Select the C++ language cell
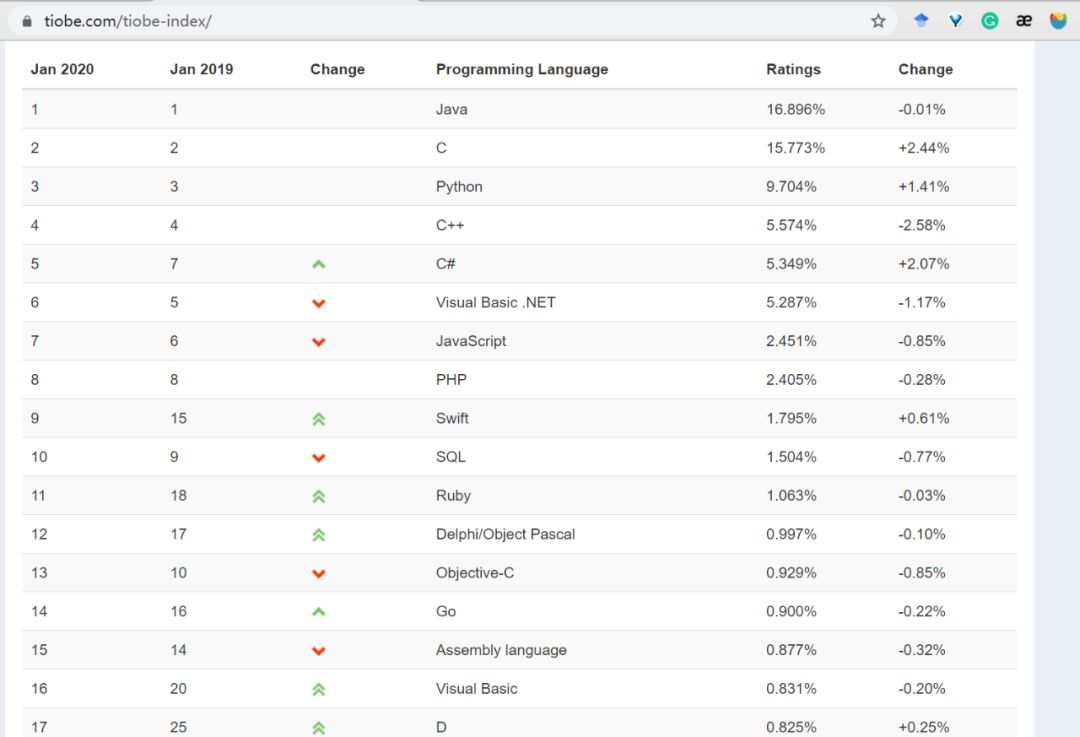1080x737 pixels. click(450, 225)
